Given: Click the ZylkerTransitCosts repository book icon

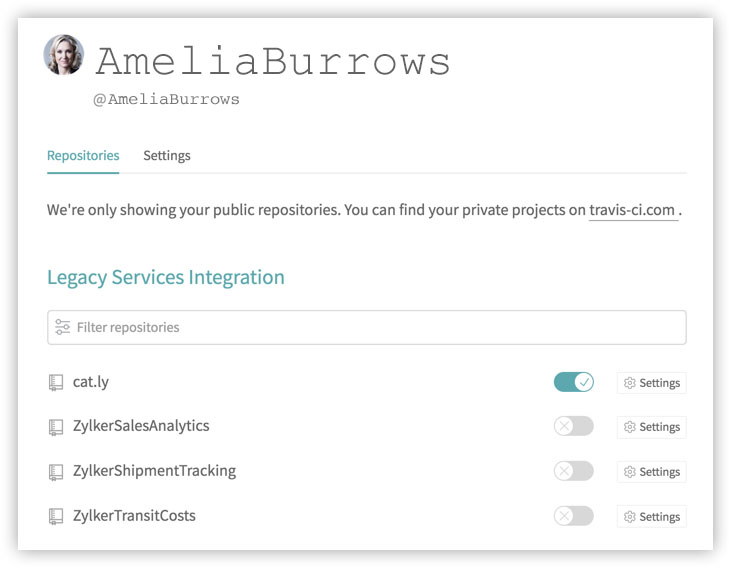Looking at the screenshot, I should tap(56, 516).
